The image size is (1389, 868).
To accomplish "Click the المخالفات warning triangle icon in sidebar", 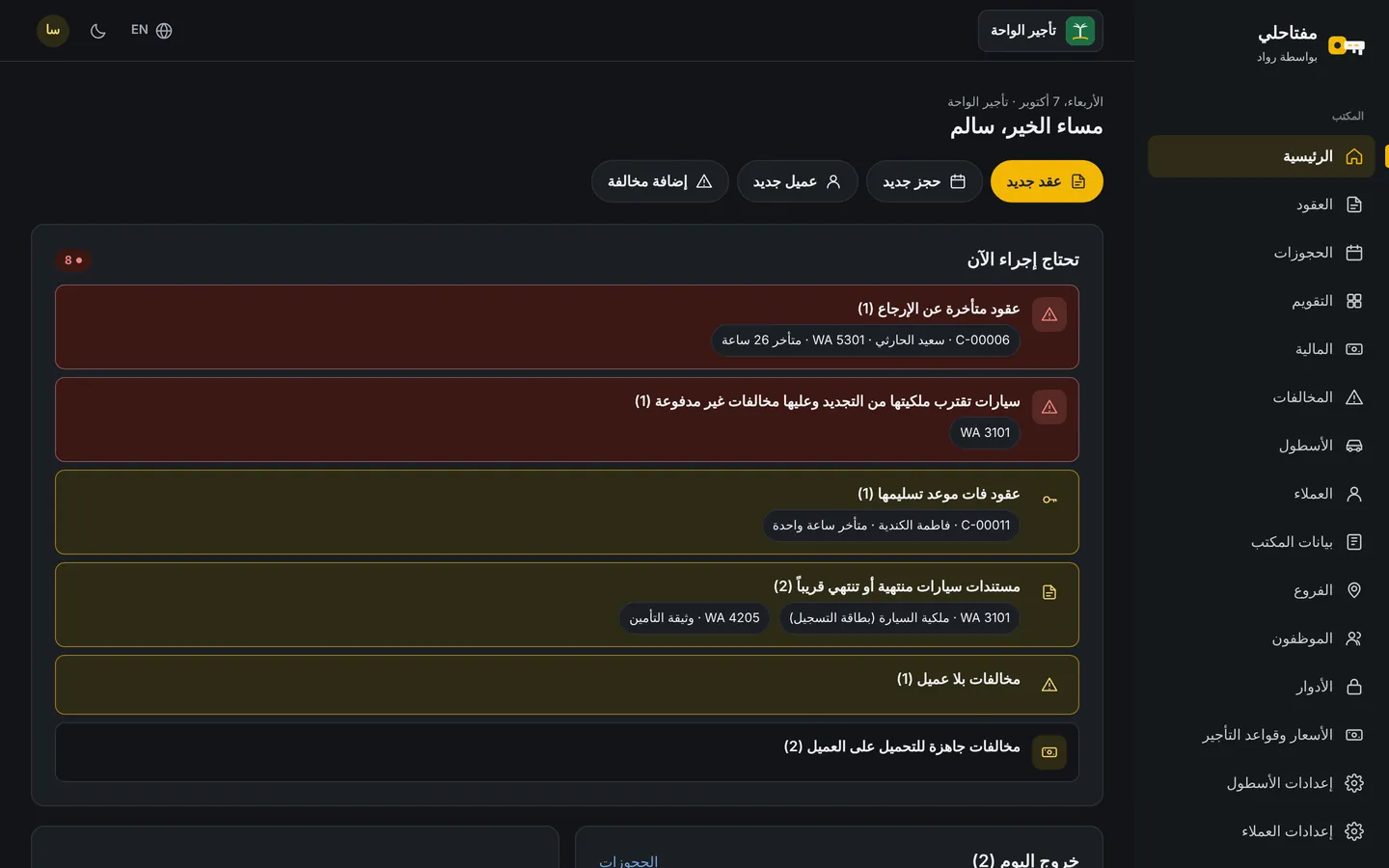I will click(1354, 397).
